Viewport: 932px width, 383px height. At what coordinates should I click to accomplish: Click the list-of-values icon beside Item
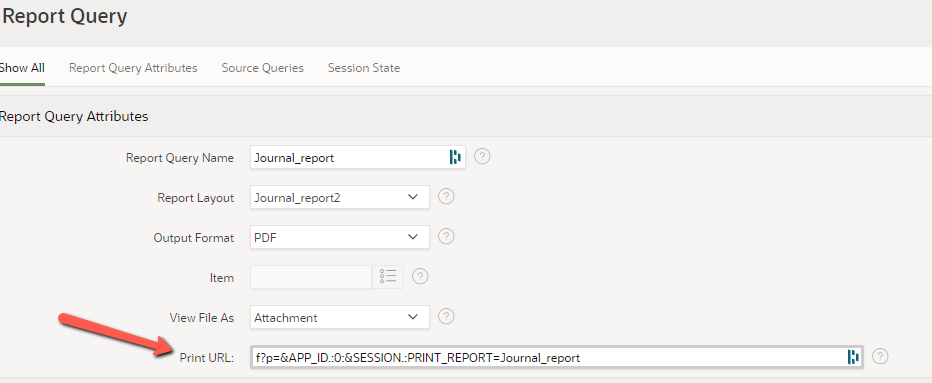pyautogui.click(x=388, y=277)
